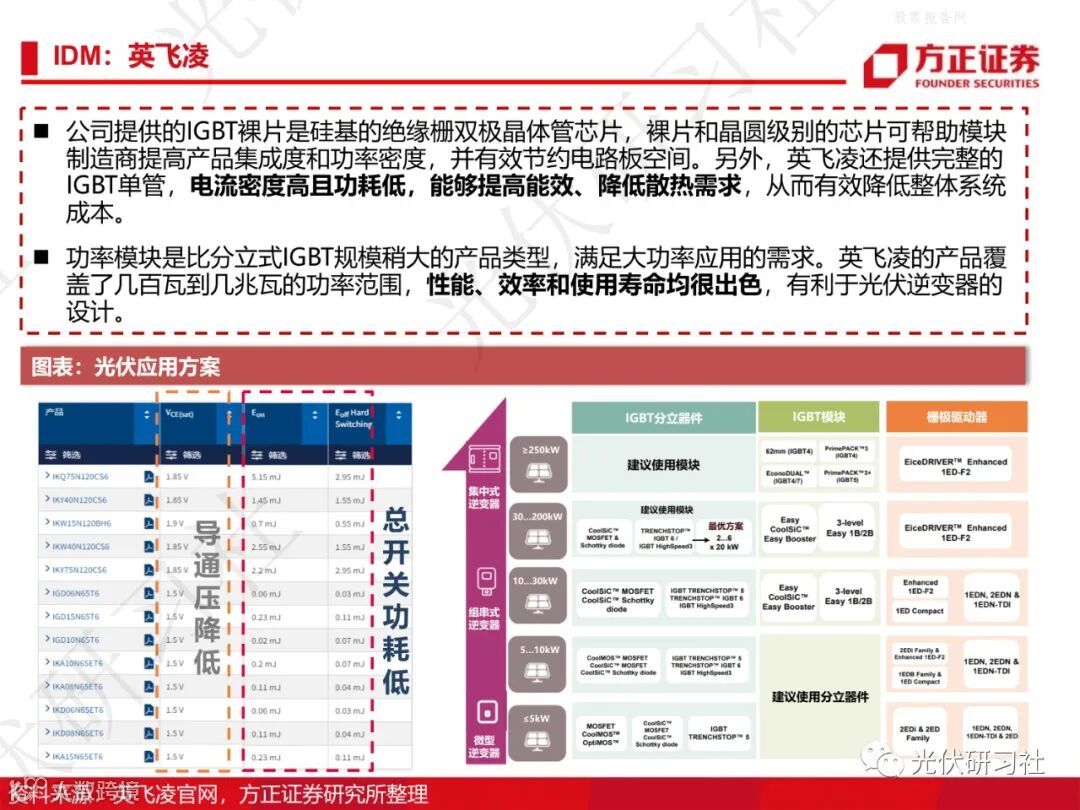Select the IGBT分立器件 column header
This screenshot has height=810, width=1080.
(663, 417)
